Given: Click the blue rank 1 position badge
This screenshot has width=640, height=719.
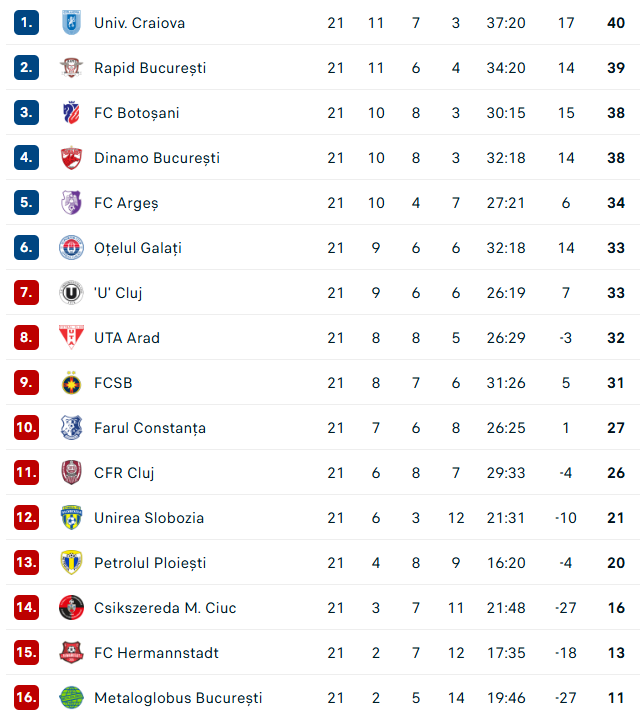Looking at the screenshot, I should coord(26,23).
